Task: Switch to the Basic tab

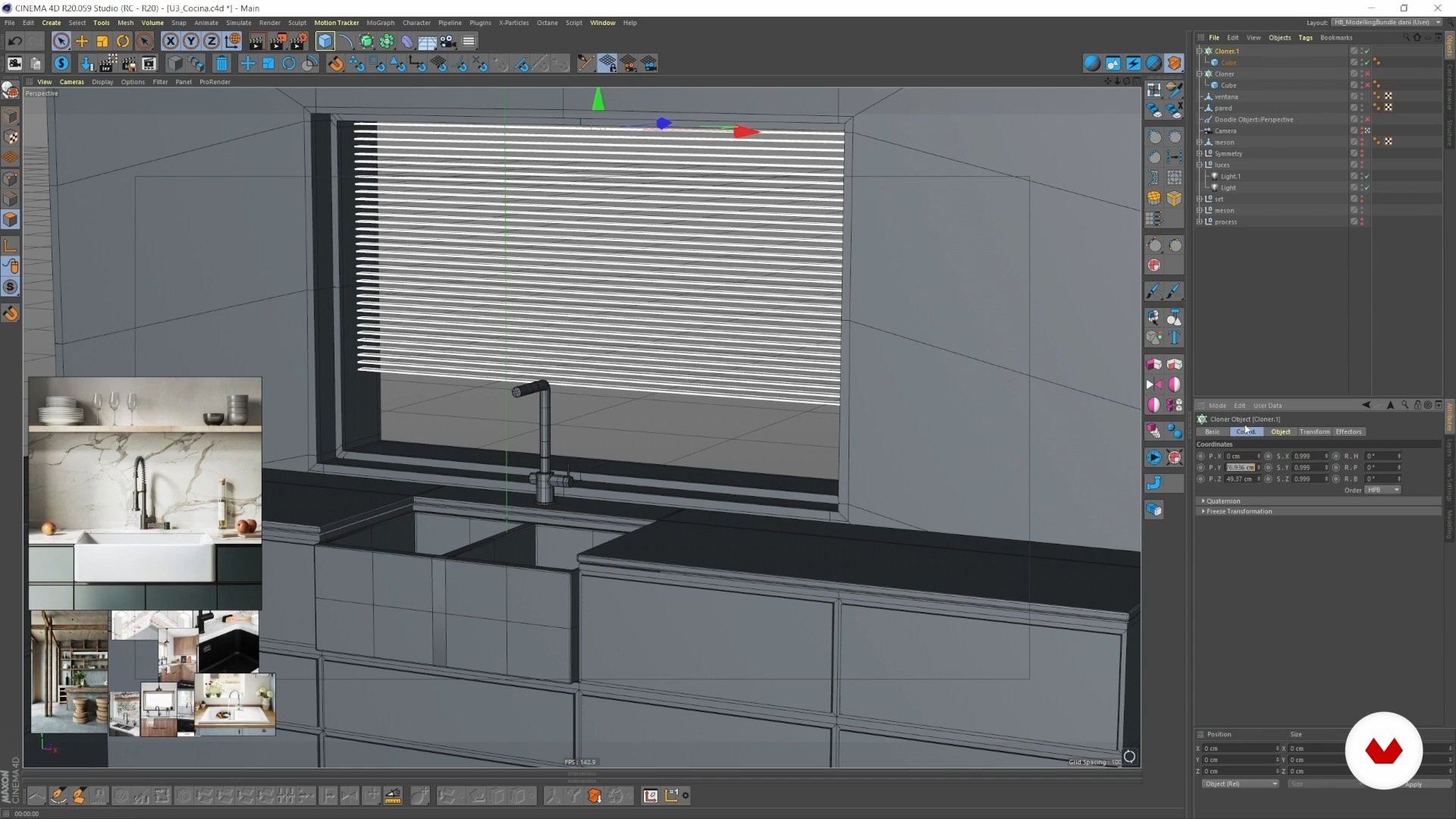Action: [x=1212, y=432]
